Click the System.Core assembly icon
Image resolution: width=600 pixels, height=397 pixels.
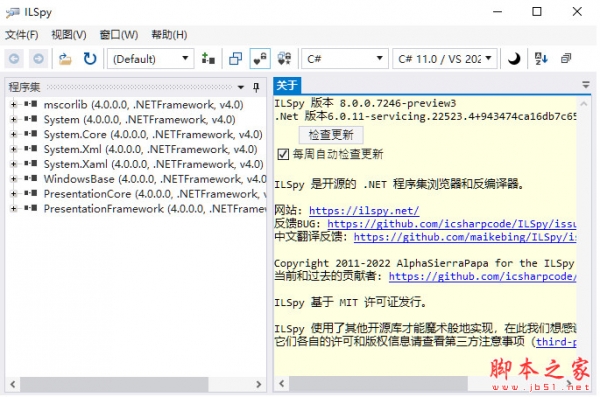pos(31,134)
